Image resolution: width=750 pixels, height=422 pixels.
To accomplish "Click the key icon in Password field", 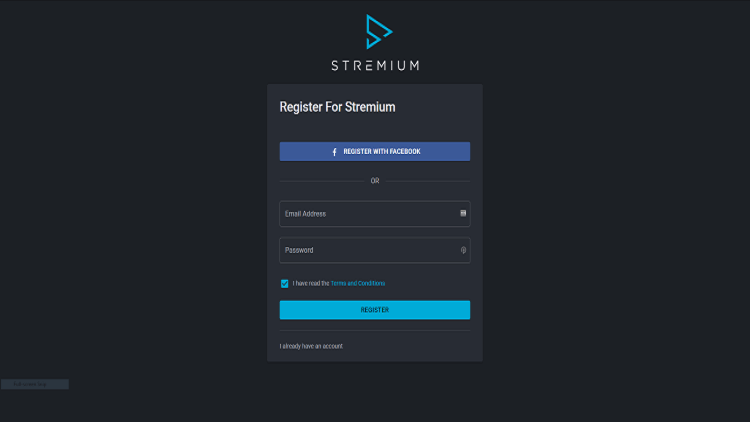I will (463, 250).
